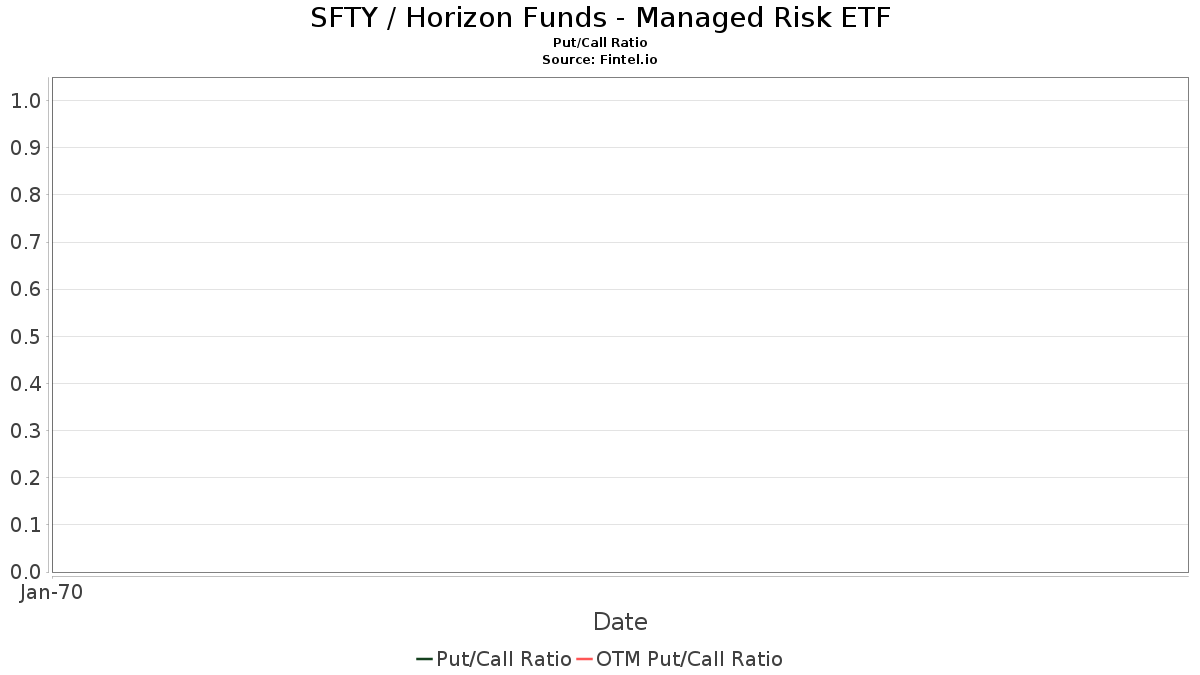1200x675 pixels.
Task: Select the 1.0 y-axis tick label
Action: click(25, 100)
